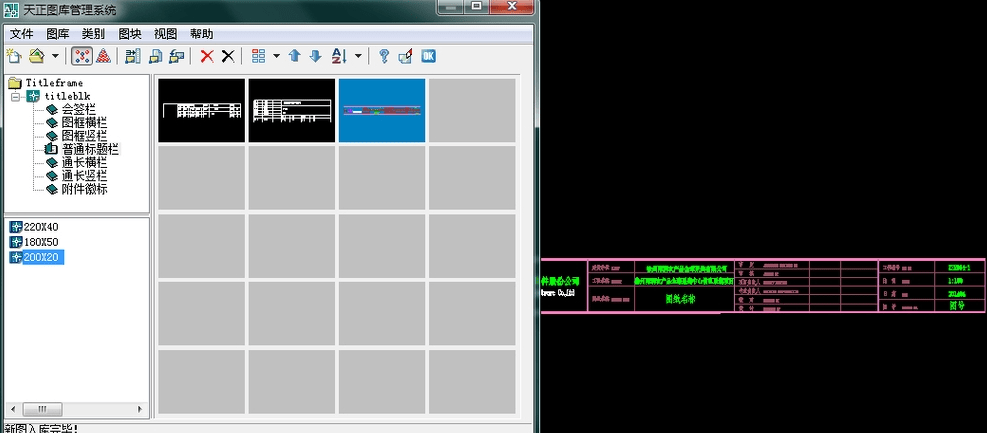
Task: Select the 普通标题栏 category
Action: click(90, 149)
